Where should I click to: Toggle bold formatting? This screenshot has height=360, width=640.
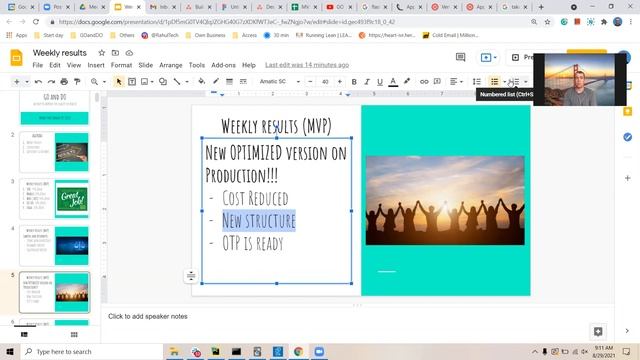pyautogui.click(x=354, y=82)
